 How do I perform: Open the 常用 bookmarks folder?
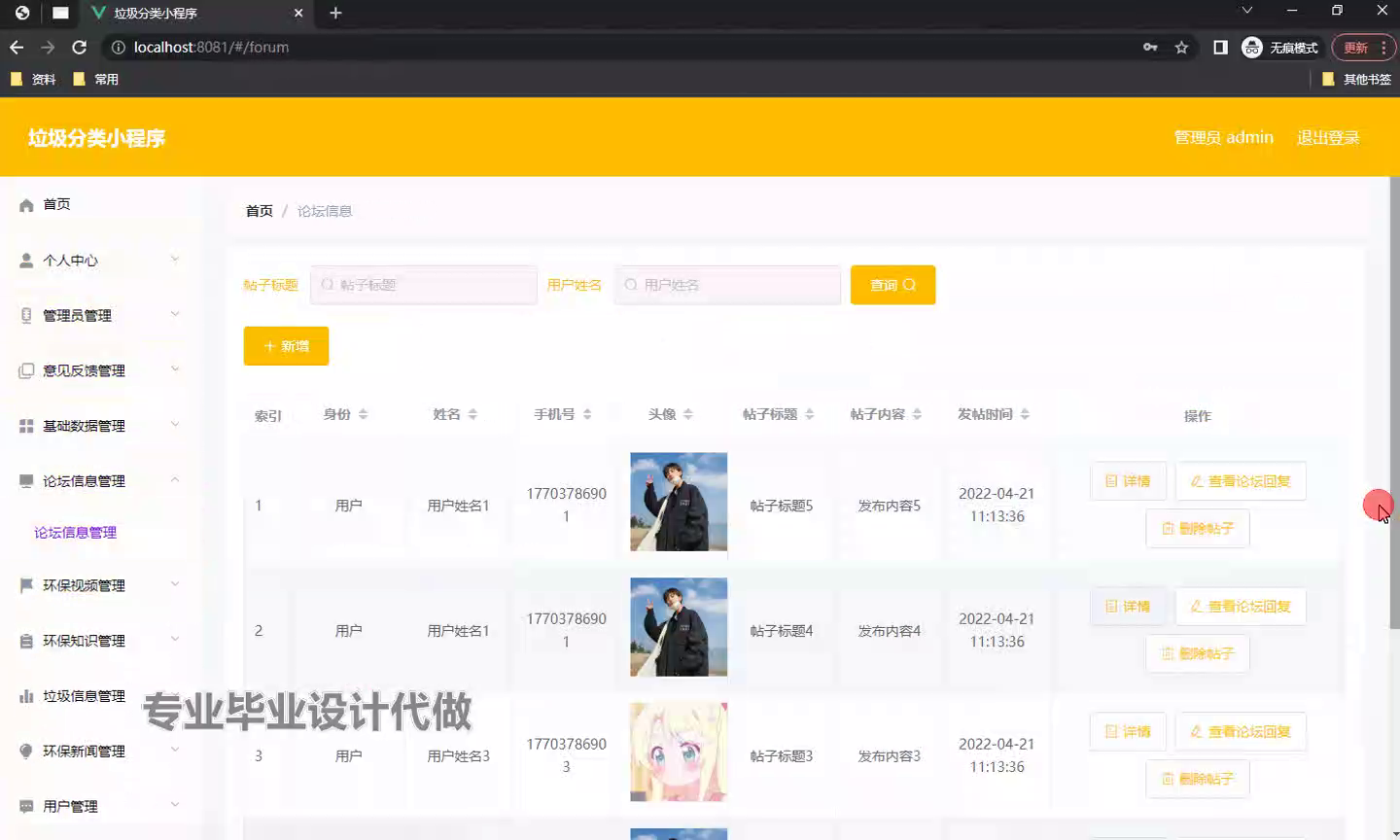tap(96, 79)
